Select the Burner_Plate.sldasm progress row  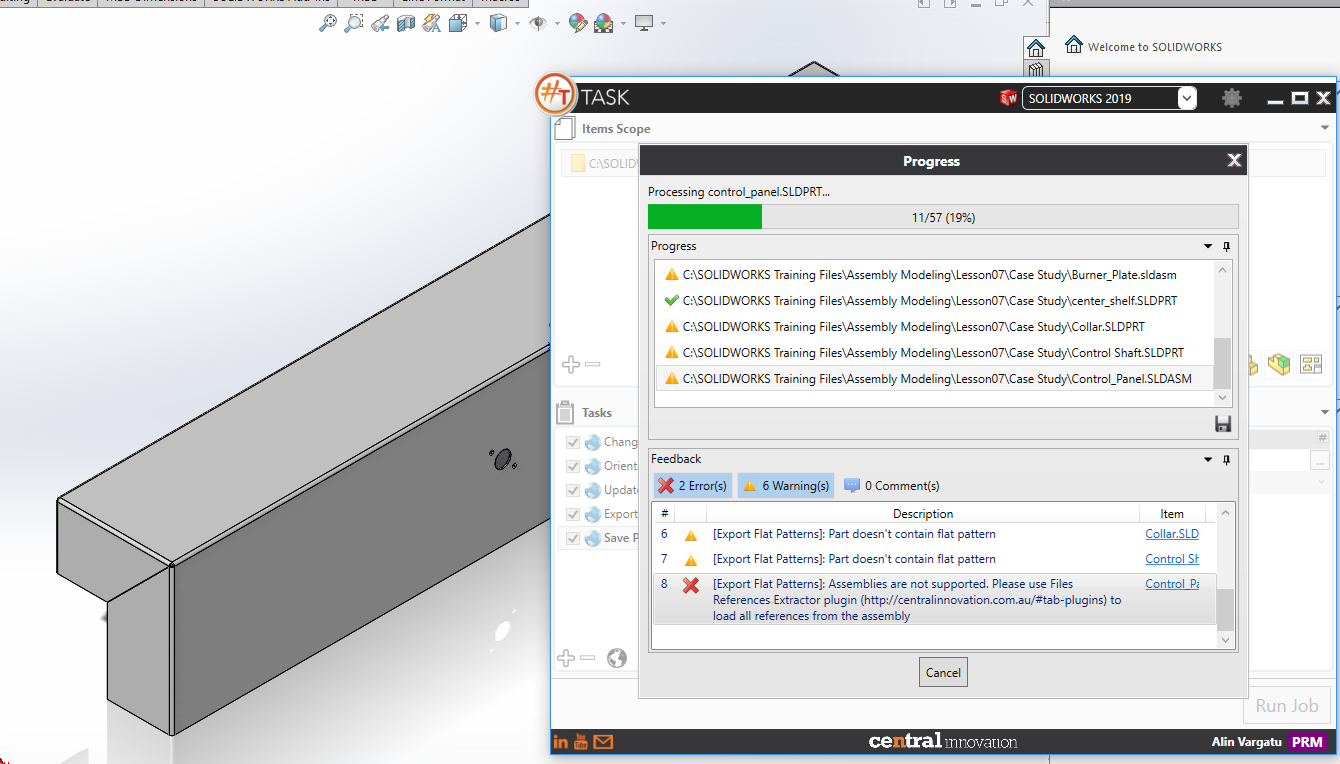[934, 275]
